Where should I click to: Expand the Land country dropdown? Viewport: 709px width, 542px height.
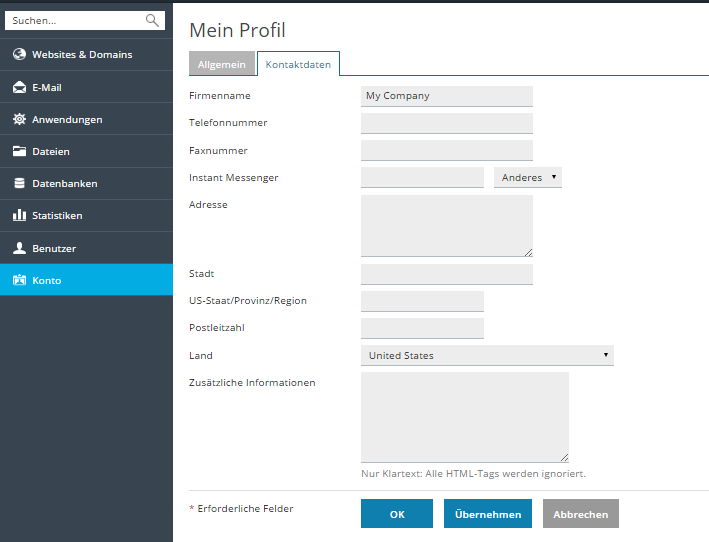(487, 355)
